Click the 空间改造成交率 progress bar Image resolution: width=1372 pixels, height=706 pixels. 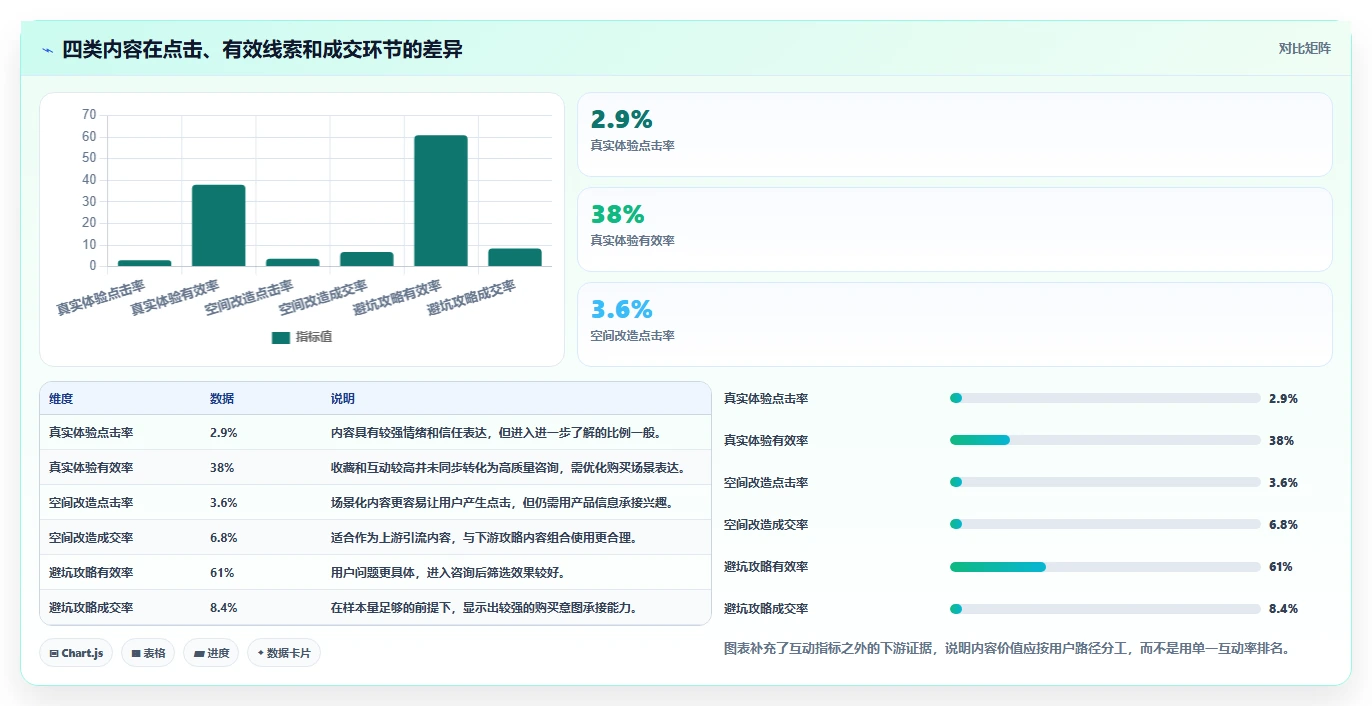1105,524
